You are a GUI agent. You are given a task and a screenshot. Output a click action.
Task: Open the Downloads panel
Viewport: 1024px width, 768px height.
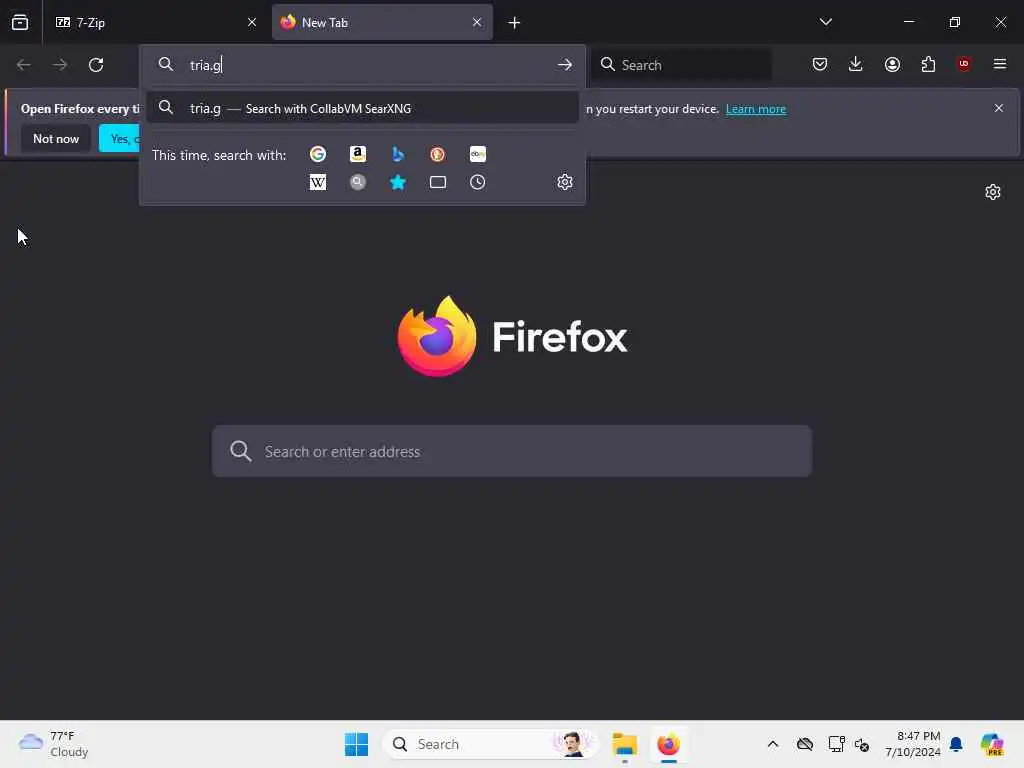point(856,64)
